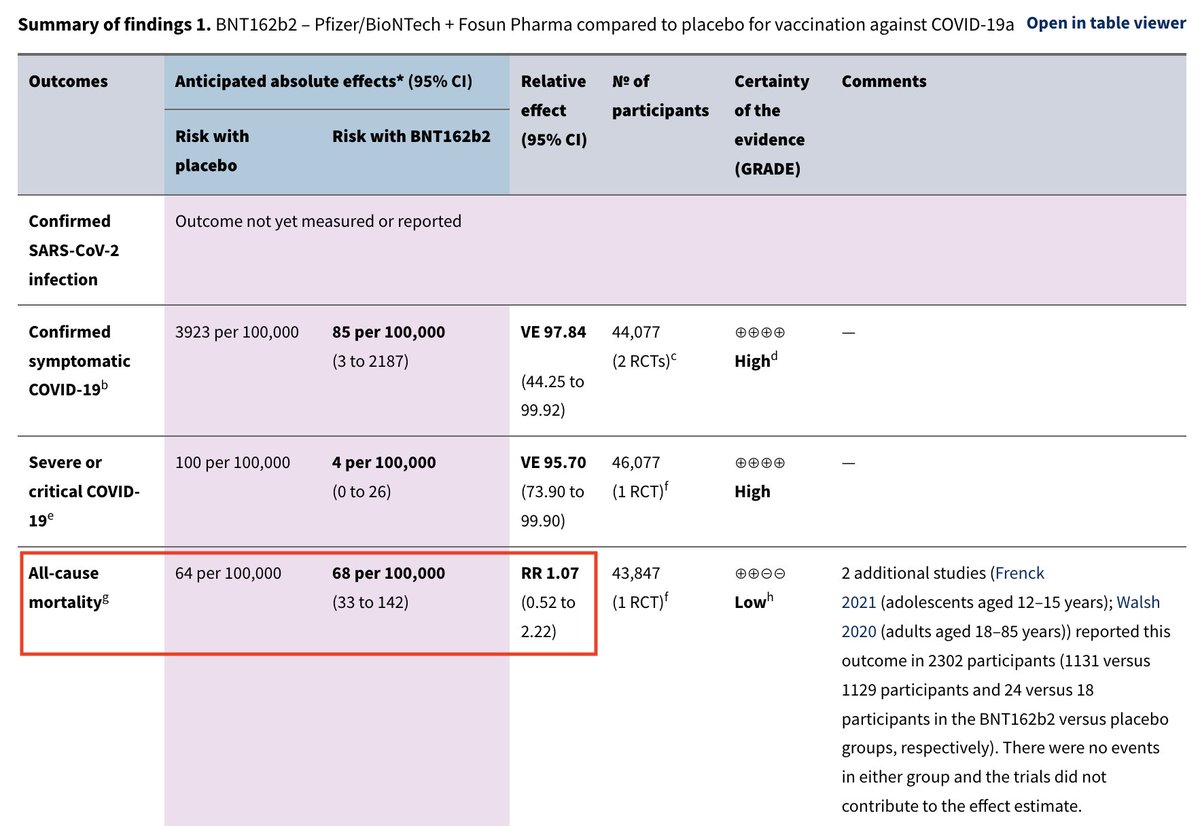The width and height of the screenshot is (1200, 826).
Task: Click the '4 per 100,000' risk value
Action: [384, 463]
